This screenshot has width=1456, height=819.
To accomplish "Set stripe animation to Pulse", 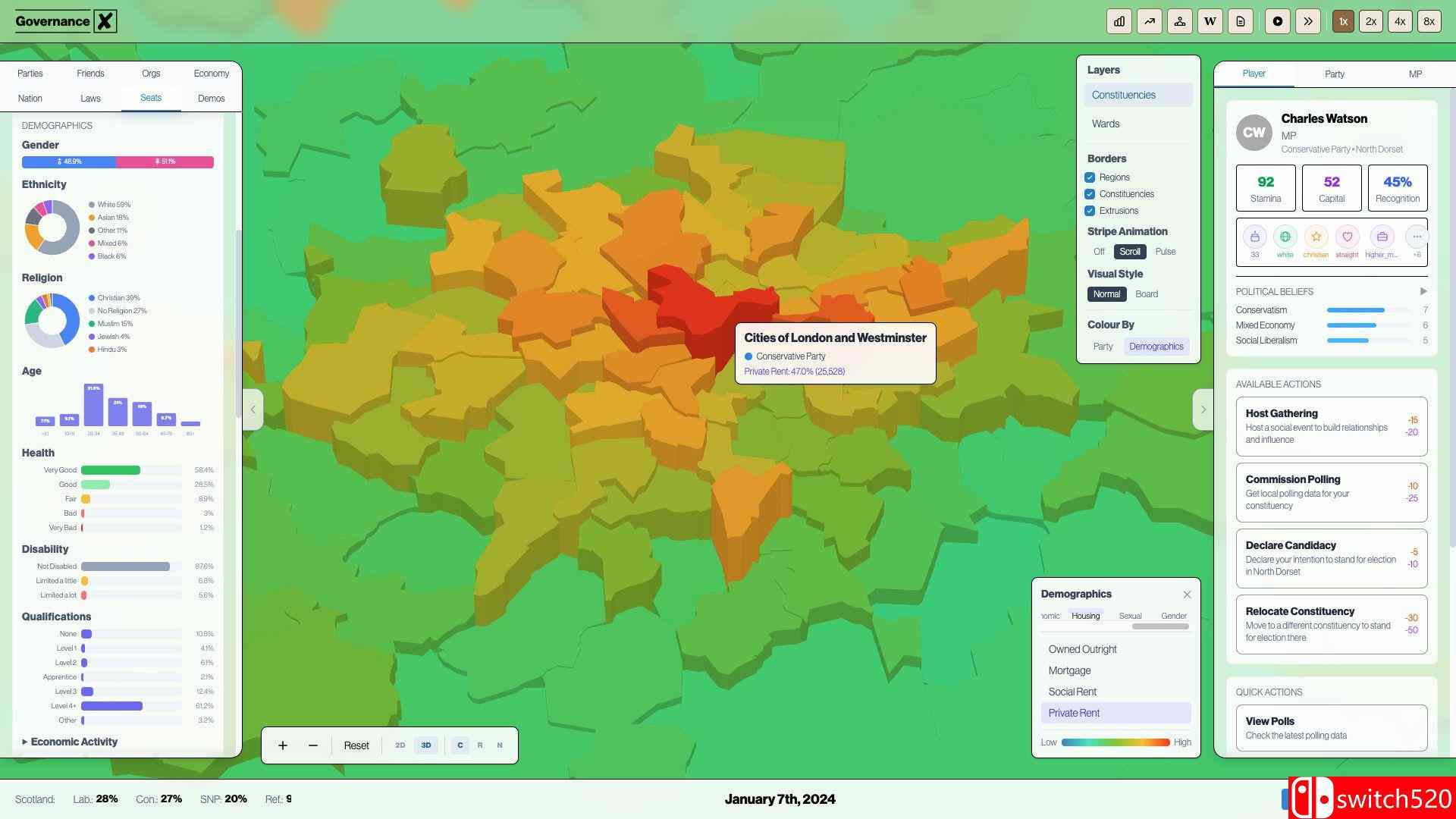I will [x=1166, y=252].
